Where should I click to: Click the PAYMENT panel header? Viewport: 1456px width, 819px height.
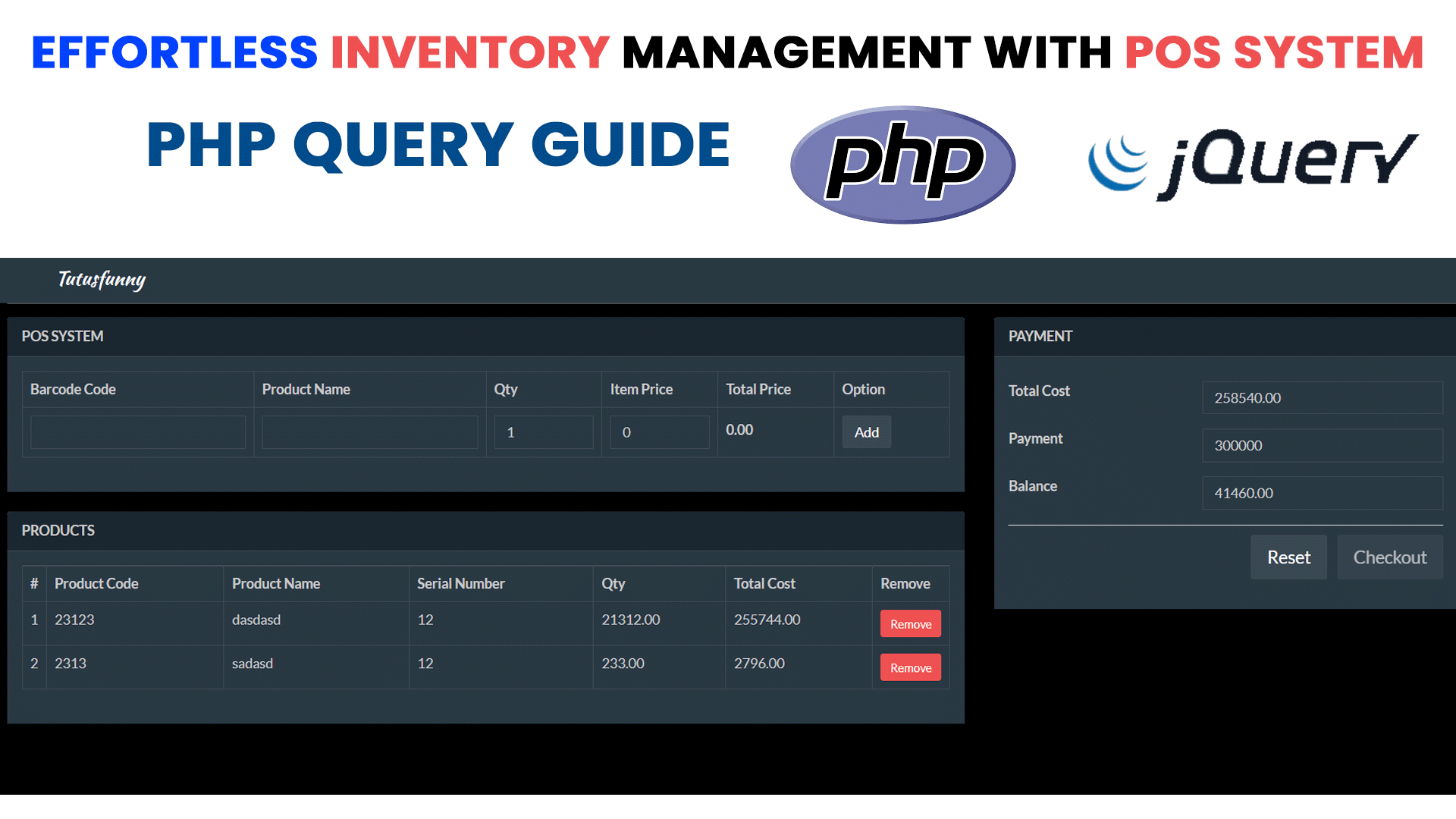coord(1040,336)
